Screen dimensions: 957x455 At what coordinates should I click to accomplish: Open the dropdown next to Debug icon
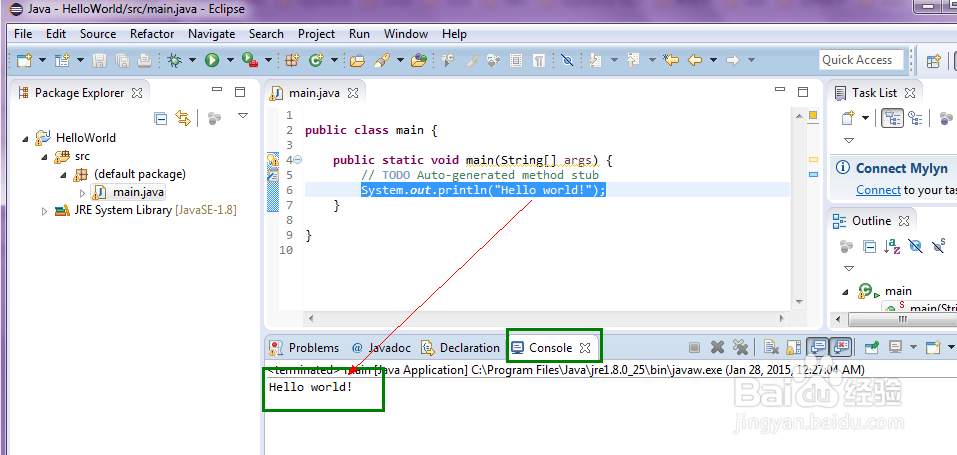192,60
